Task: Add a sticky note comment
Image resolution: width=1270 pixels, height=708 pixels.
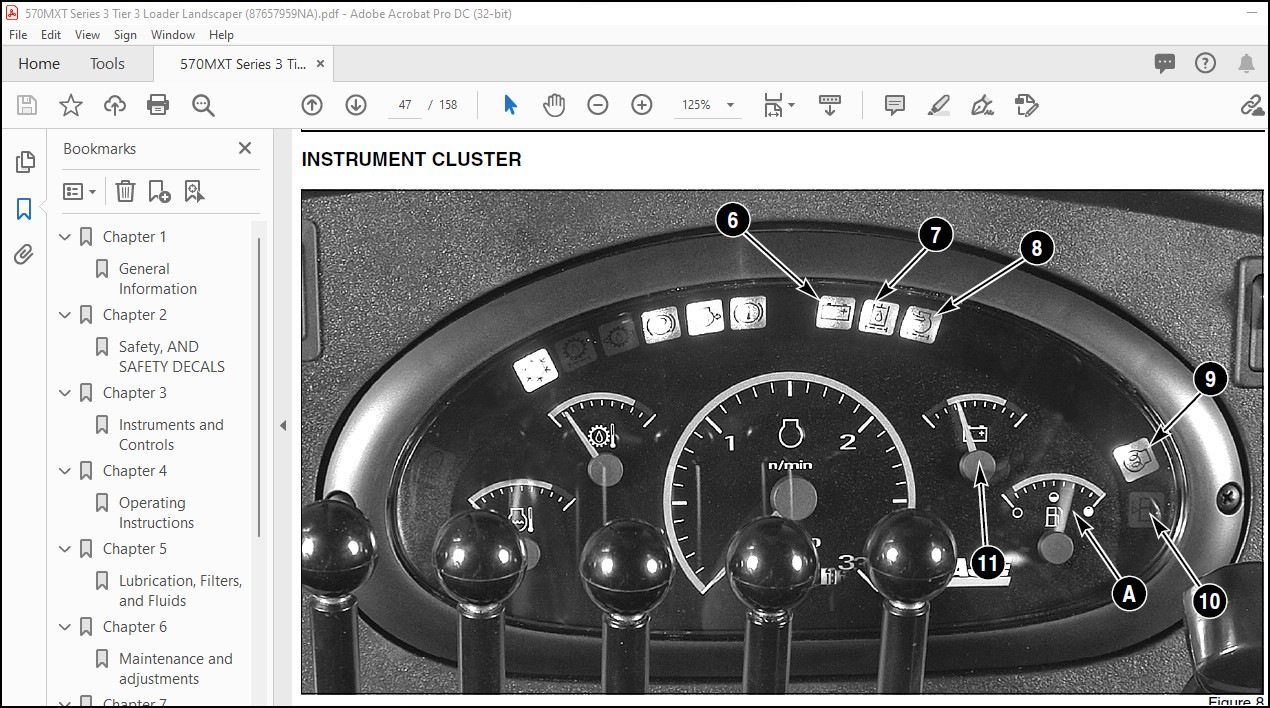Action: click(895, 105)
